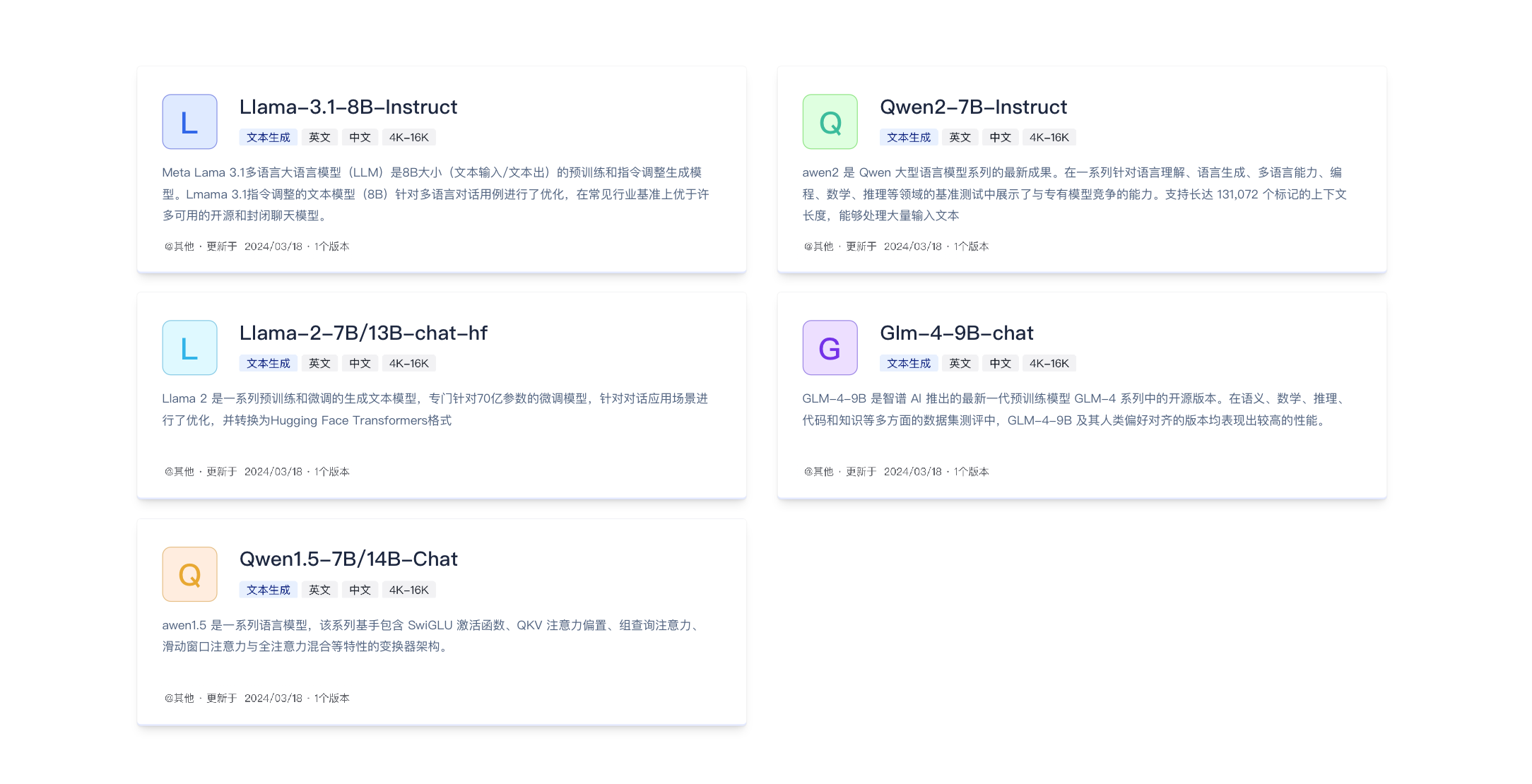
Task: Click the green Q icon for Qwen2-7B-Instruct
Action: [x=830, y=121]
